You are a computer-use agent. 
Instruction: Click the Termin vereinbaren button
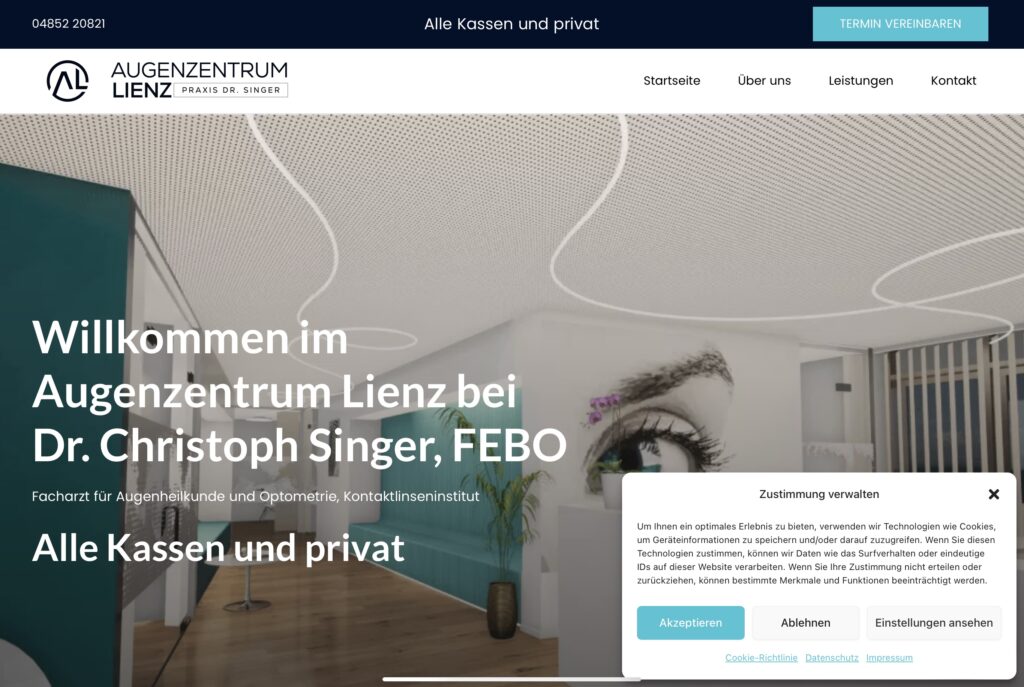(x=900, y=24)
